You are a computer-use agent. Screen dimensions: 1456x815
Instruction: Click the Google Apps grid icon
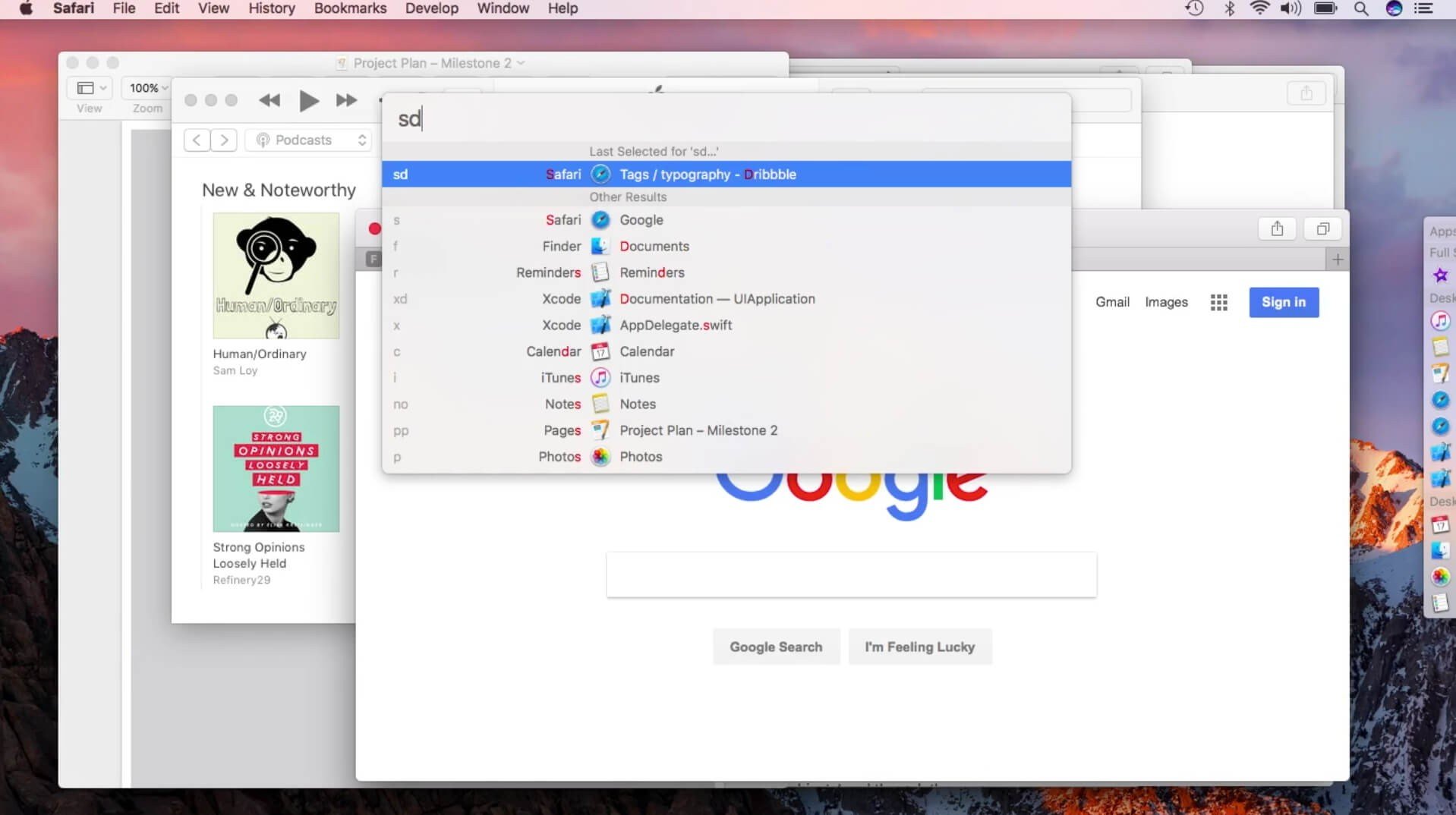click(1218, 302)
